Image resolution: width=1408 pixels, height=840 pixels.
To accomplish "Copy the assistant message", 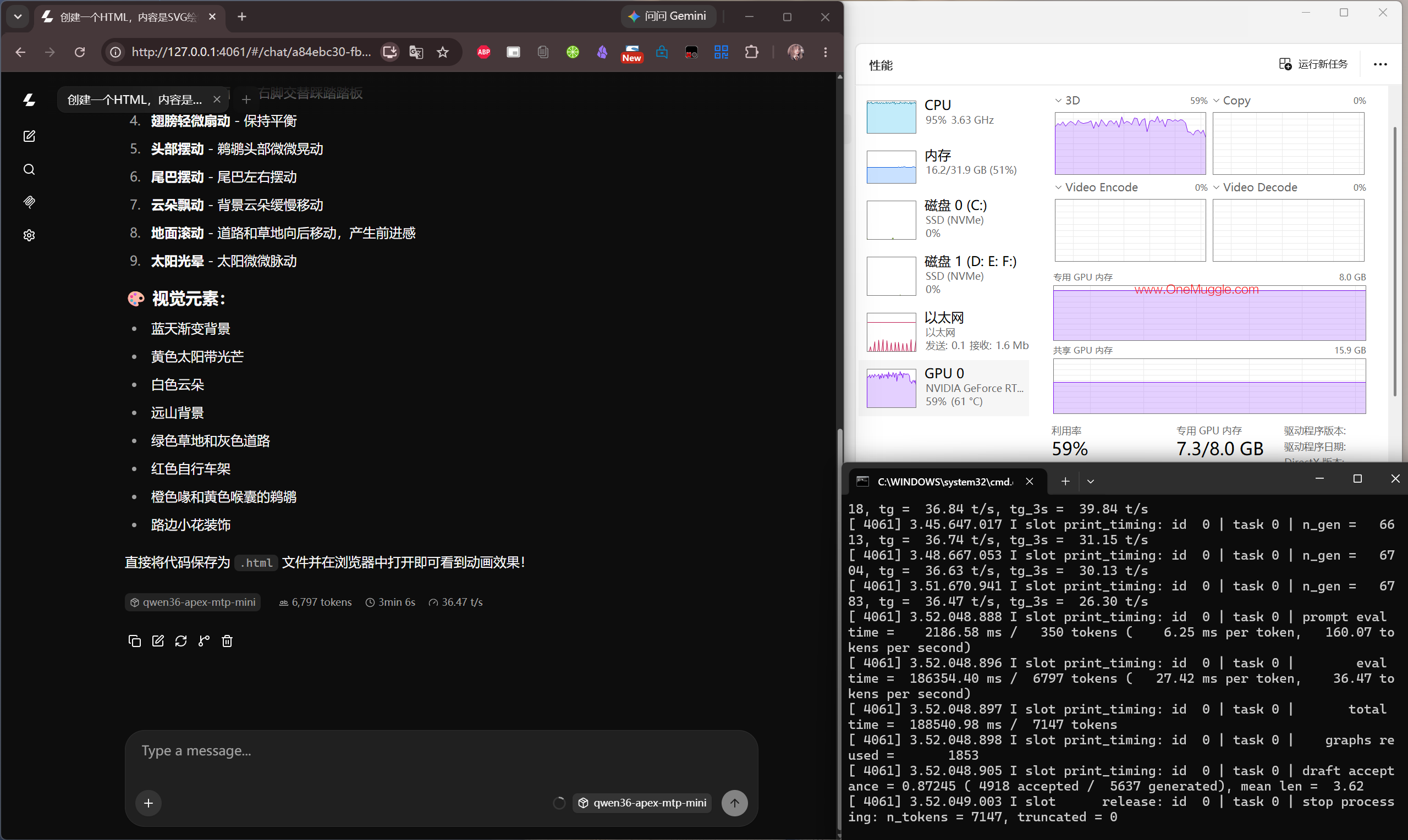I will pyautogui.click(x=135, y=641).
